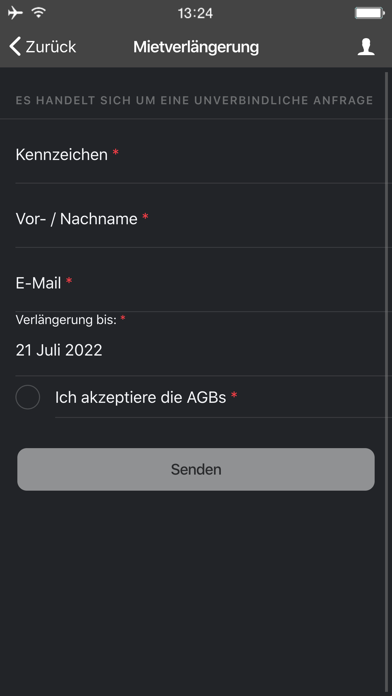Tap the clock showing 13:24
Viewport: 392px width, 696px height.
coord(195,13)
